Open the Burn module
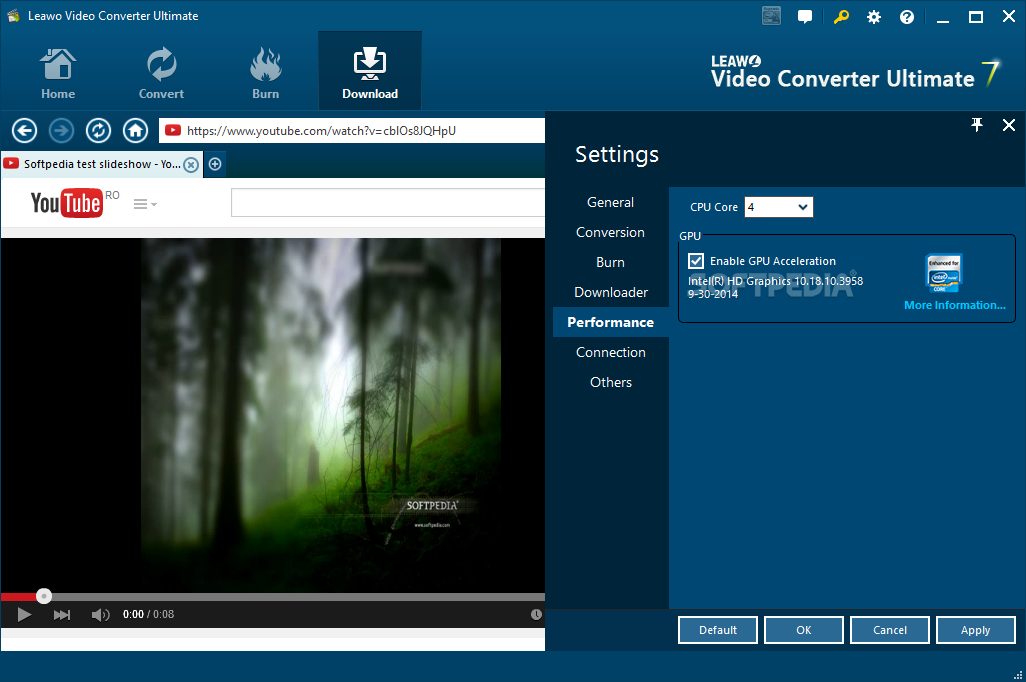1026x682 pixels. coord(266,72)
